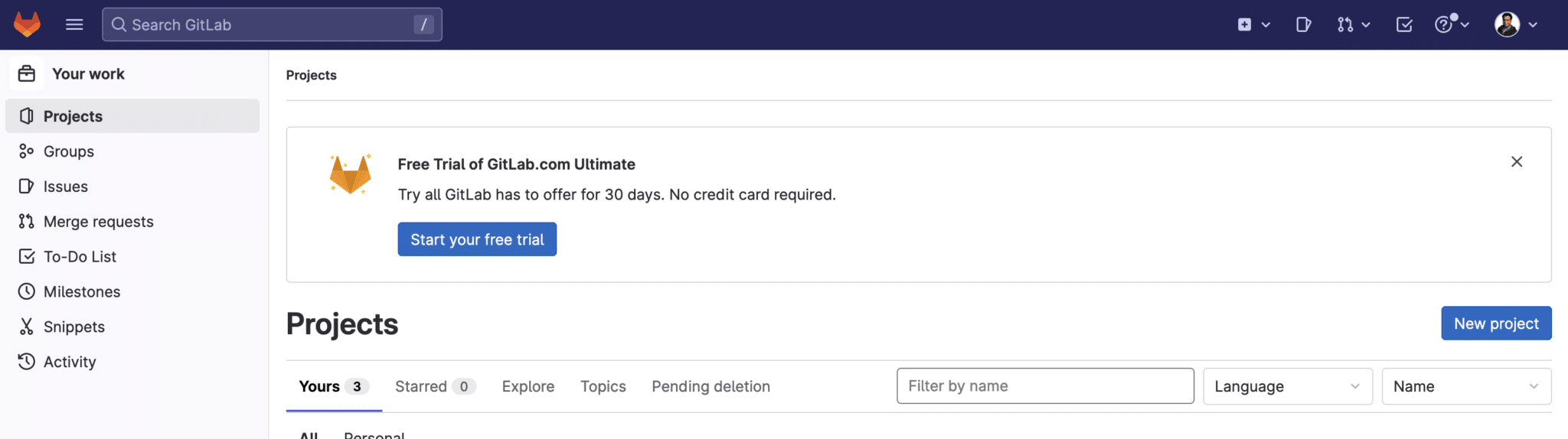Screen dimensions: 1568x439
Task: Expand the Language filter dropdown
Action: (1287, 386)
